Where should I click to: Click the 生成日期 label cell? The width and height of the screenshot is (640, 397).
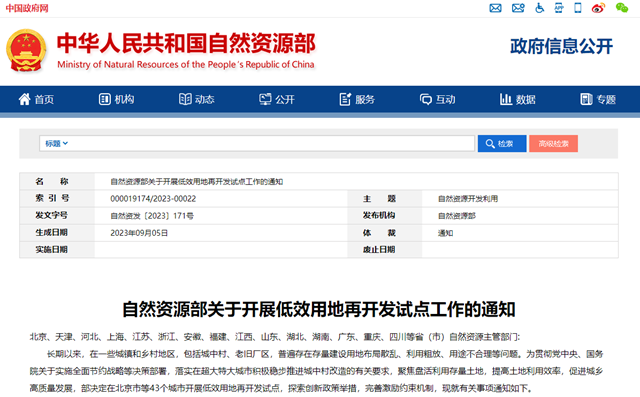click(x=57, y=233)
